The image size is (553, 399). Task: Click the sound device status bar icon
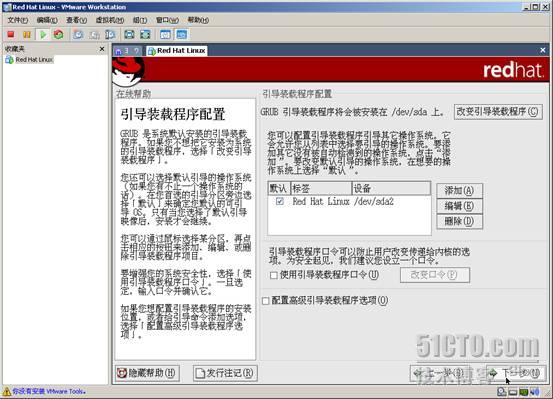click(535, 392)
